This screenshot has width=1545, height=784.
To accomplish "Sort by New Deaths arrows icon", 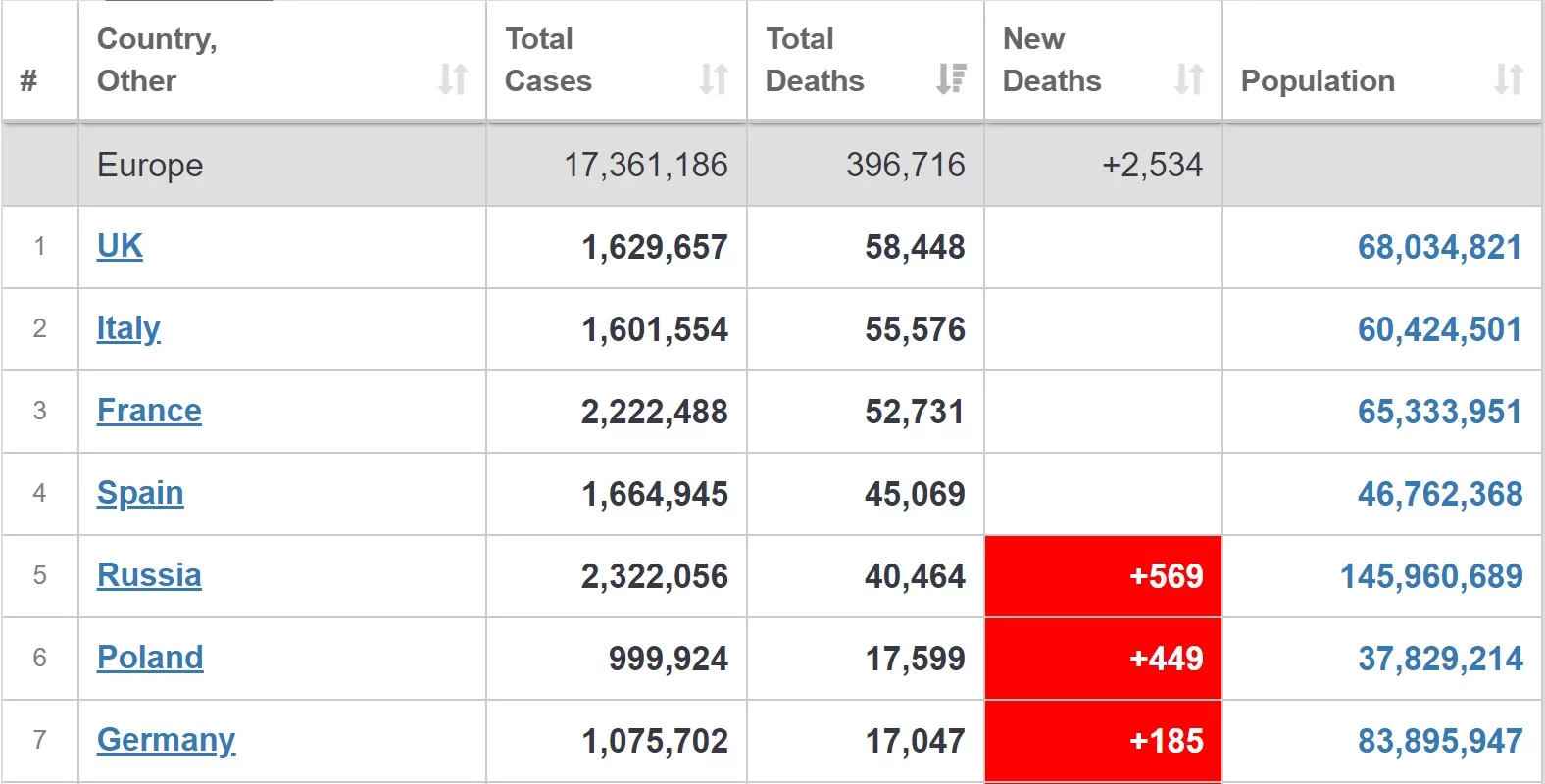I will pyautogui.click(x=1189, y=78).
